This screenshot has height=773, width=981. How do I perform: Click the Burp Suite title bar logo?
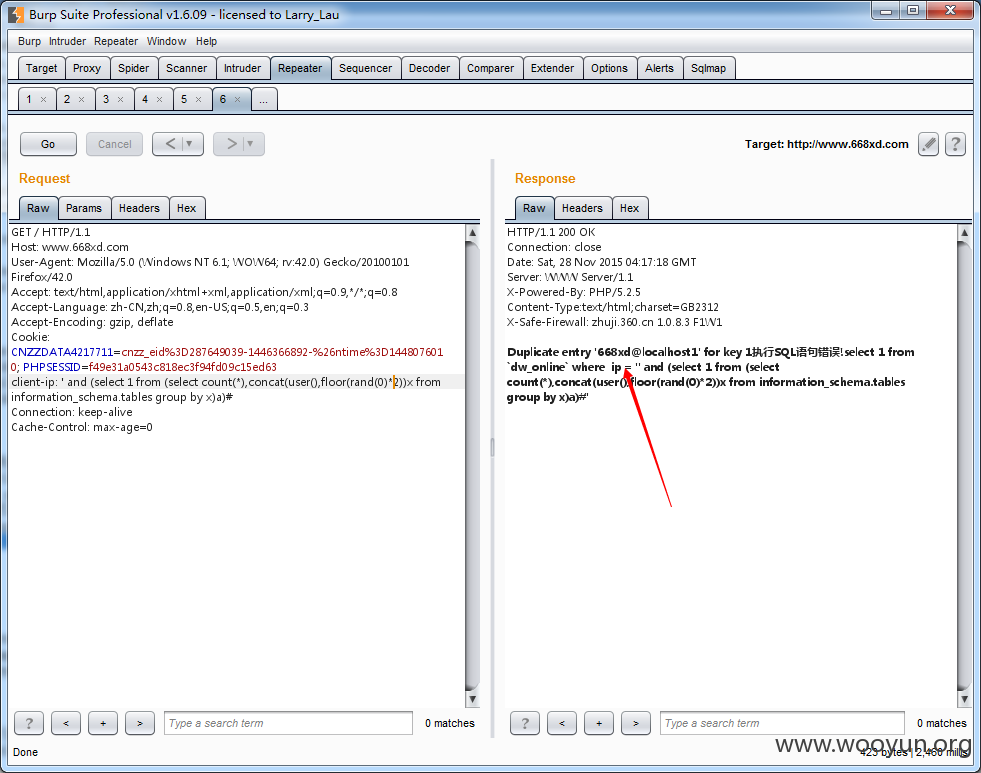coord(16,14)
